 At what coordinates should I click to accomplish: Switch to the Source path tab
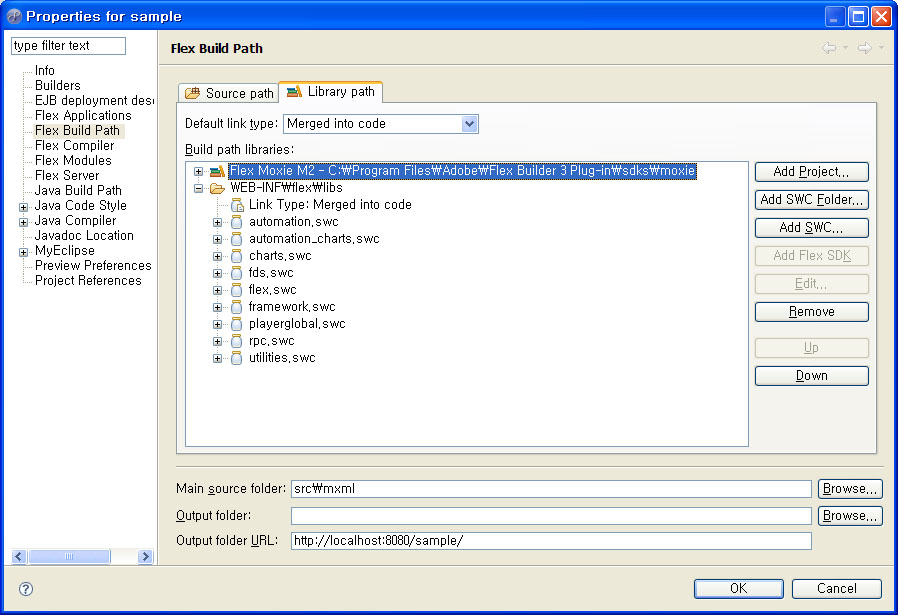pyautogui.click(x=229, y=93)
